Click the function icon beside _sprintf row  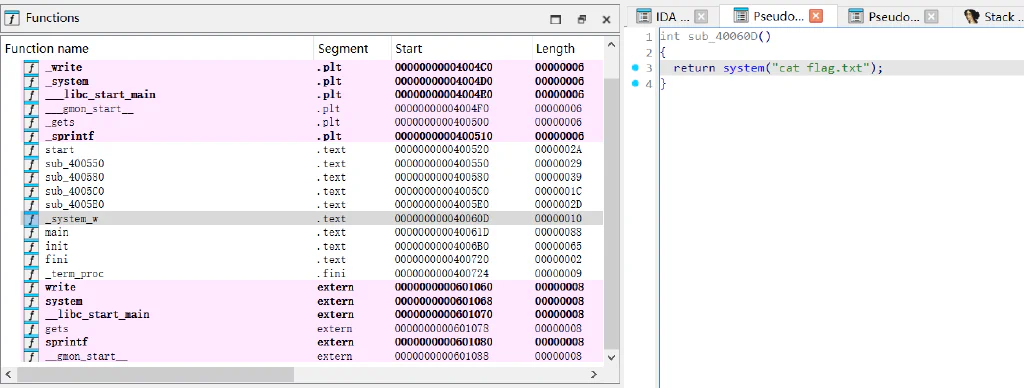click(31, 136)
